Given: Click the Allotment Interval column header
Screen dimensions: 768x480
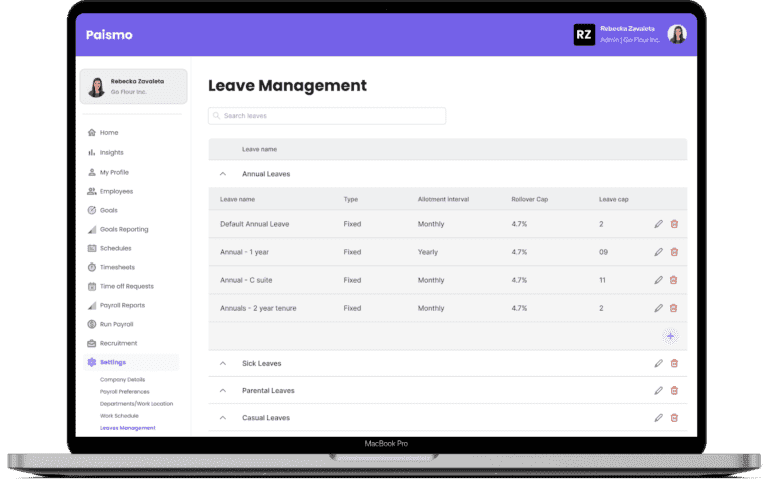Looking at the screenshot, I should point(443,199).
